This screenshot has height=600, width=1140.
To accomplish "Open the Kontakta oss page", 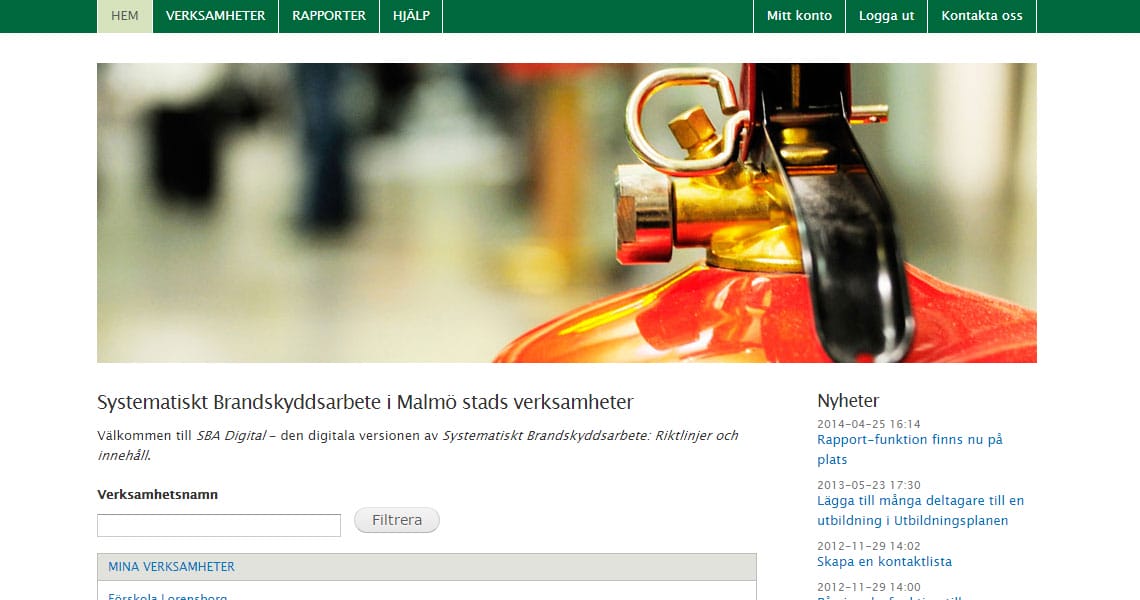I will click(x=981, y=15).
